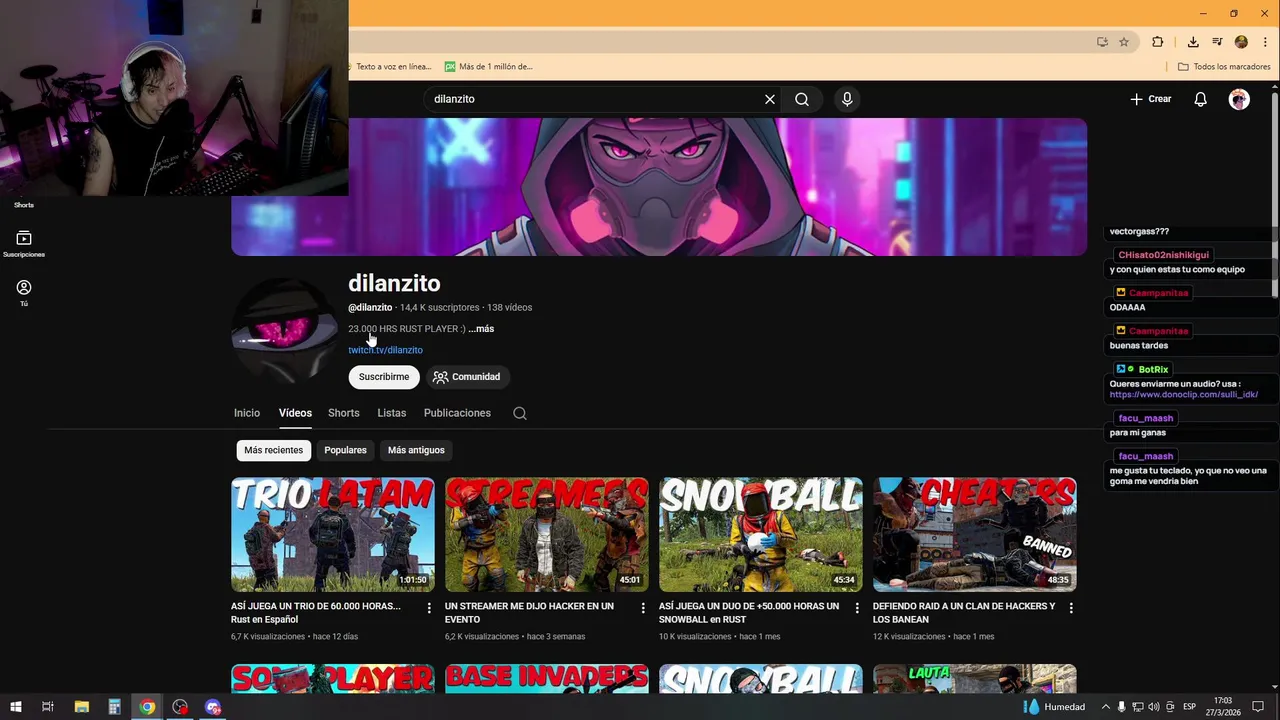Open Task View on taskbar
This screenshot has height=720, width=1280.
pos(48,707)
